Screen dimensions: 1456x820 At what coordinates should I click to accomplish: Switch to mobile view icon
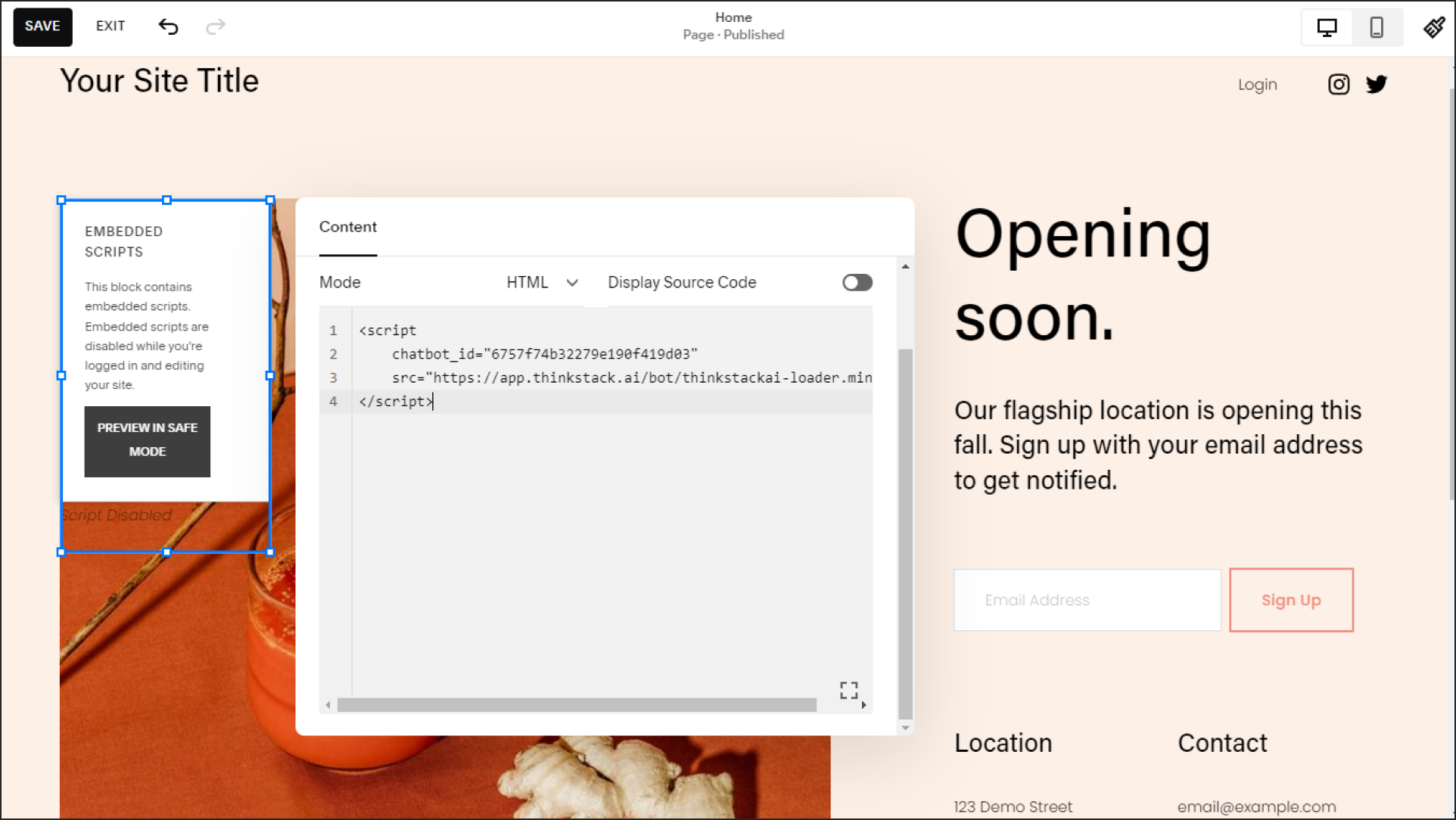(x=1377, y=27)
